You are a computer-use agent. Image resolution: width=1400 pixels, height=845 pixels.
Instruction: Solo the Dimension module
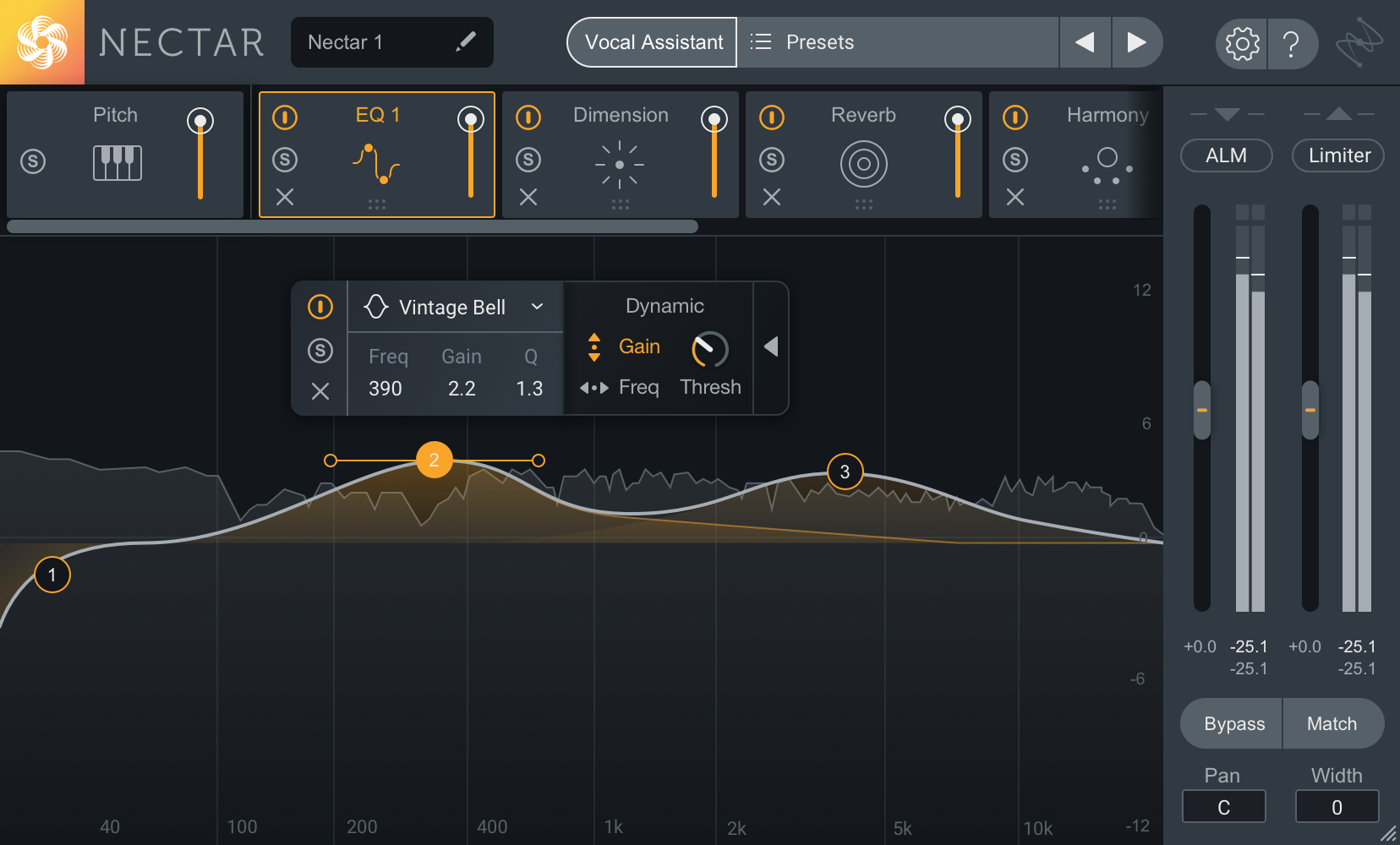point(528,160)
